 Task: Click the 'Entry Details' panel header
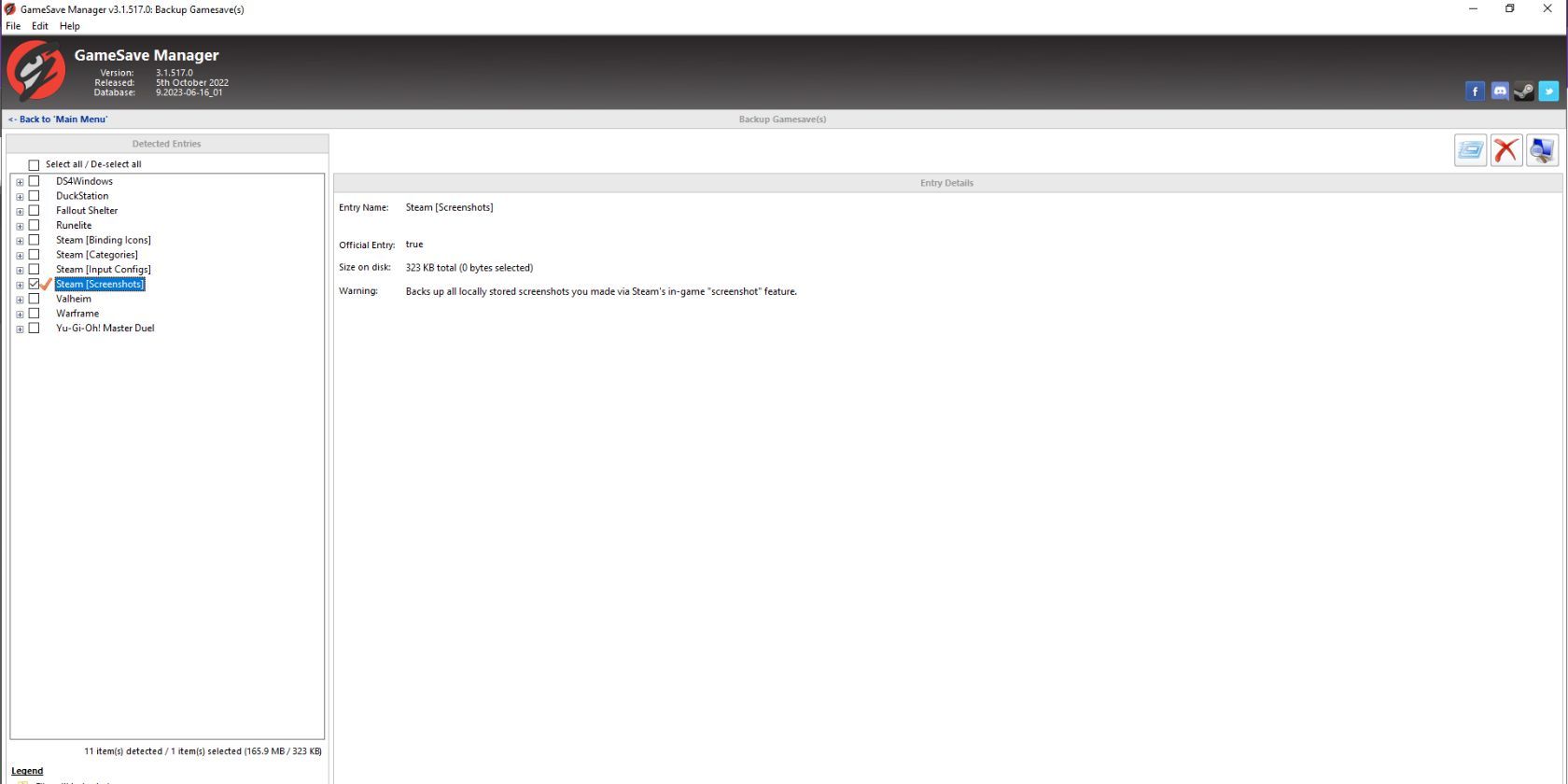click(x=946, y=183)
